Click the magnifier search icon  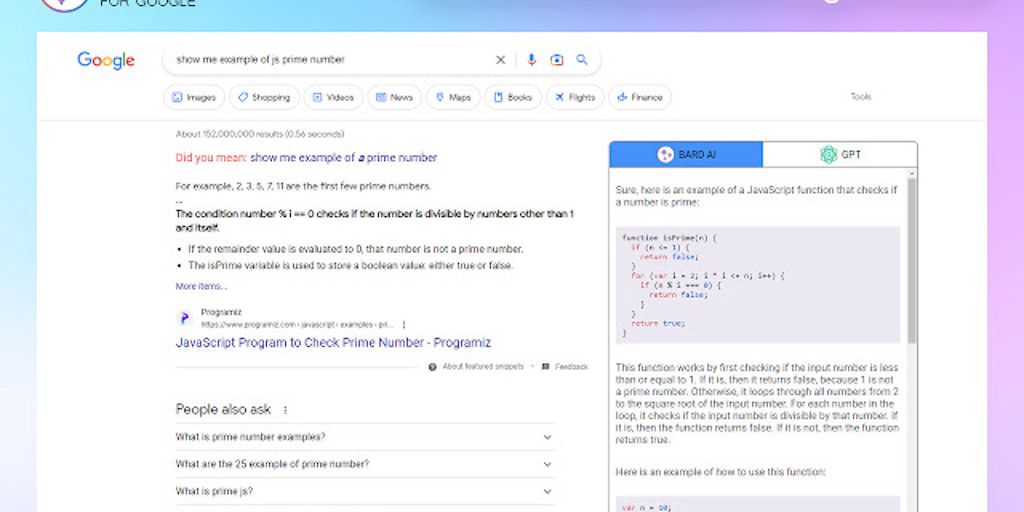click(x=582, y=60)
